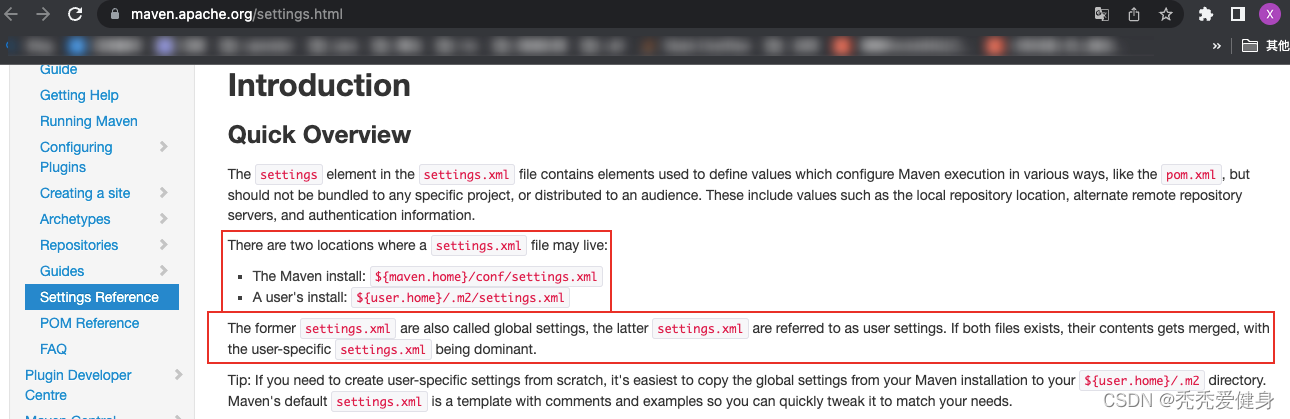Viewport: 1290px width, 419px height.
Task: Click the ${maven.home}/conf/settings.xml path
Action: coord(487,277)
